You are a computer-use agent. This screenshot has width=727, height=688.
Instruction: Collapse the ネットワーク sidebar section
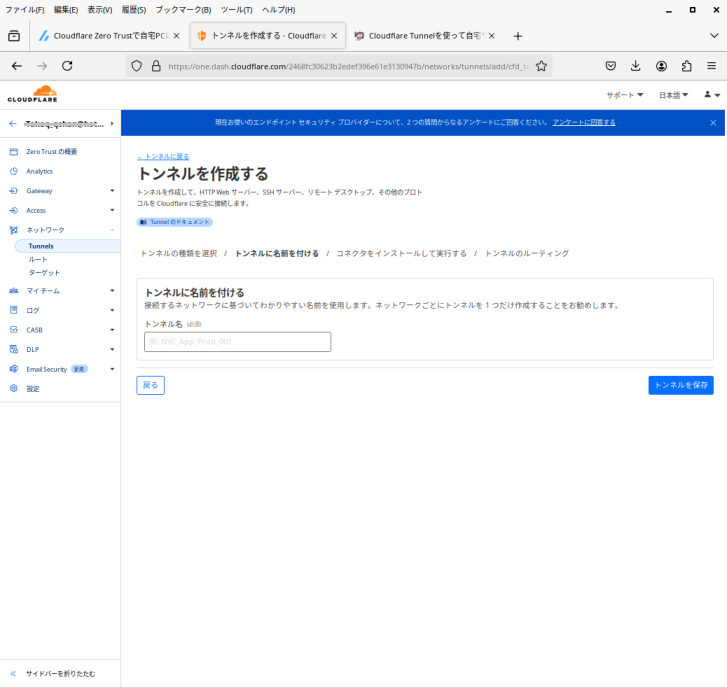(112, 230)
